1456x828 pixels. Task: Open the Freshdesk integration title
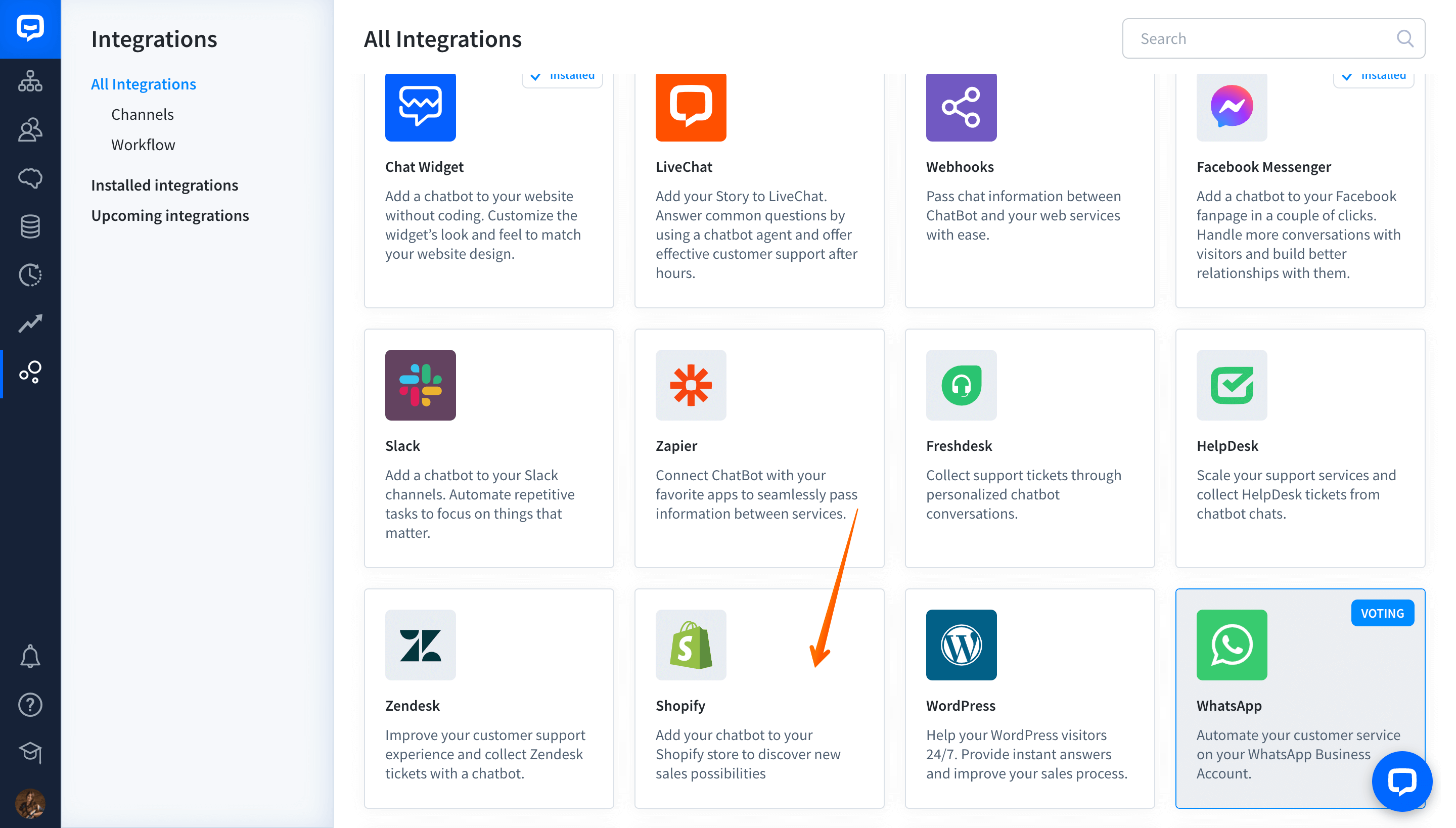pos(959,446)
